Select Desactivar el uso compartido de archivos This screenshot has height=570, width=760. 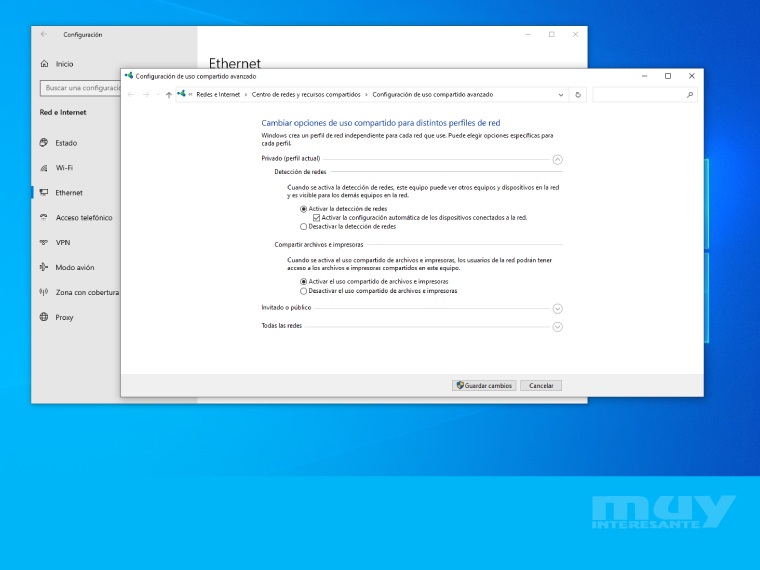[303, 291]
